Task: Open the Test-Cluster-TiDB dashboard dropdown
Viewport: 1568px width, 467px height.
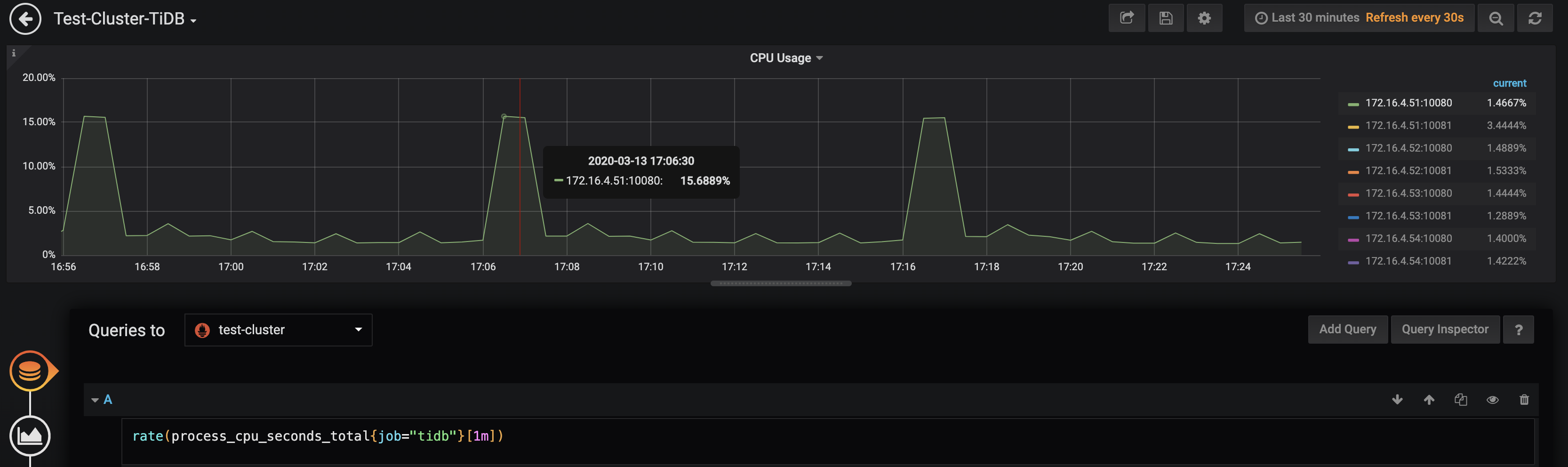Action: point(125,19)
